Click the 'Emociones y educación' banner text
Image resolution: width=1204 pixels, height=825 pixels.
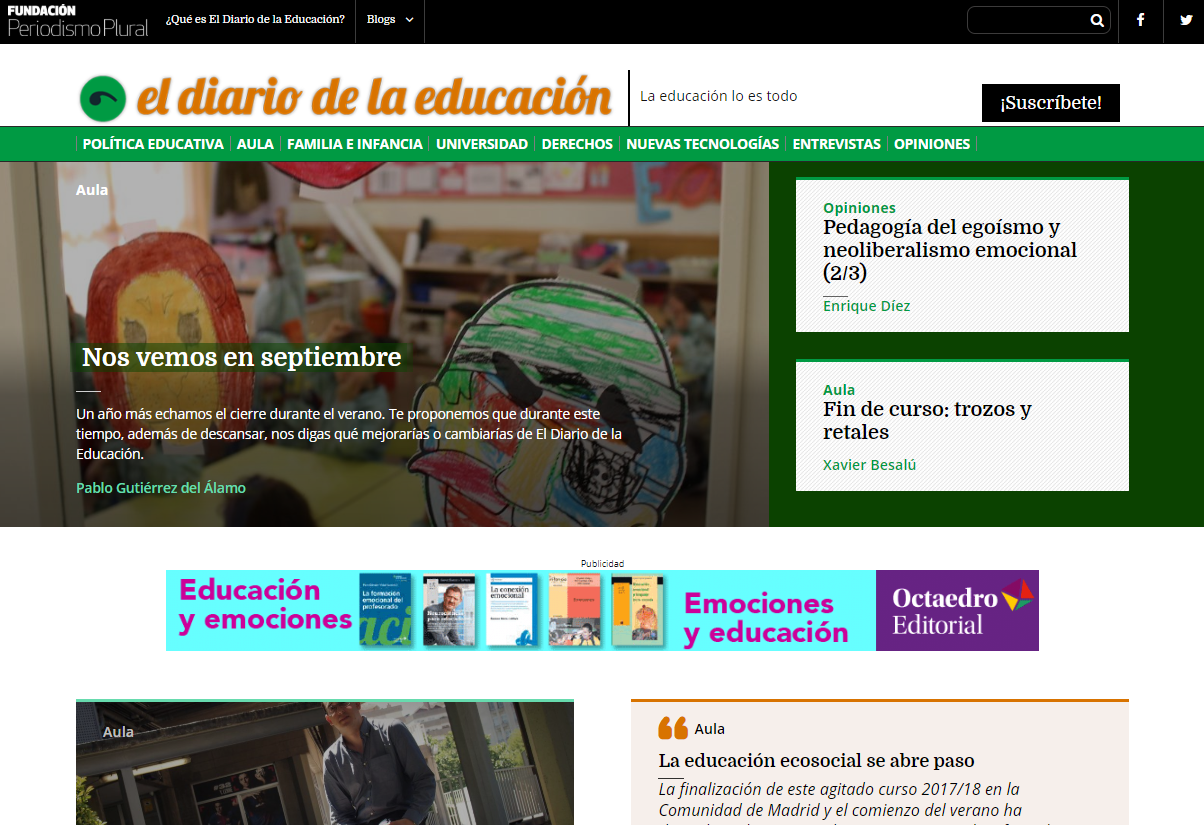pyautogui.click(x=765, y=618)
